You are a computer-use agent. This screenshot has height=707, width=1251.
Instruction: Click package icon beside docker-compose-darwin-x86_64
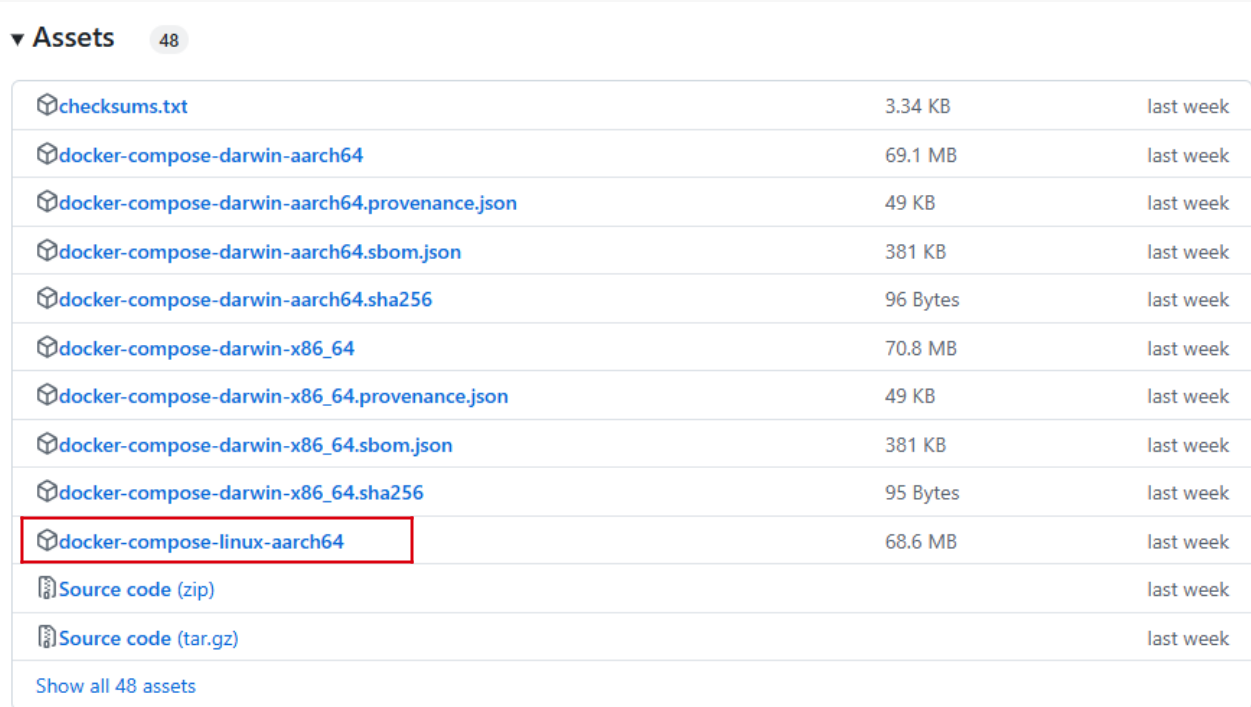47,347
